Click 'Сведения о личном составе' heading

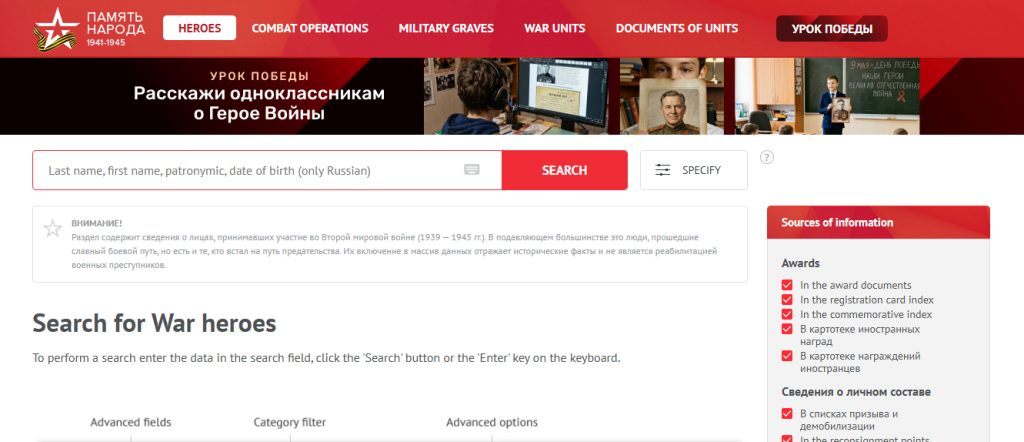(x=856, y=392)
